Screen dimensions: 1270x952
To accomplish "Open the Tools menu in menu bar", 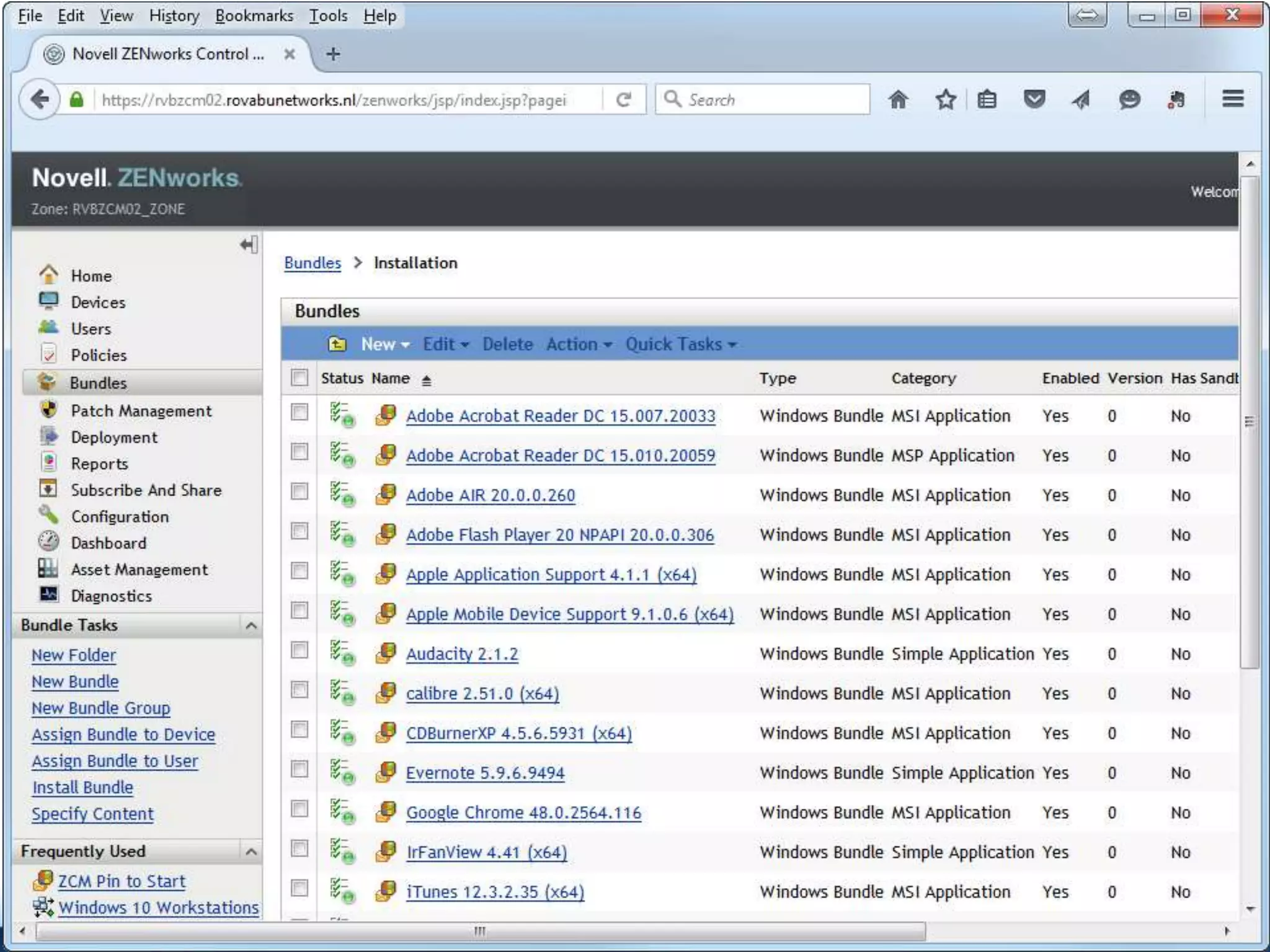I will point(328,15).
